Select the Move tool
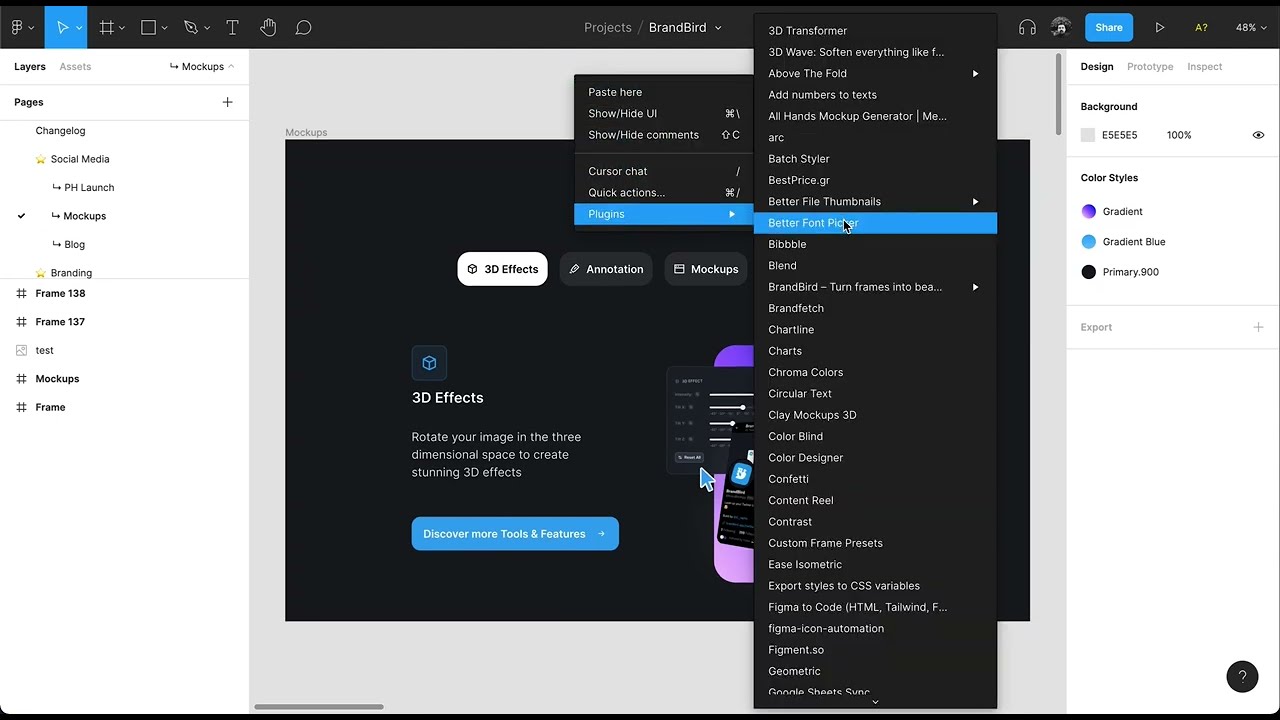Screen dimensions: 1280x720 [x=62, y=28]
